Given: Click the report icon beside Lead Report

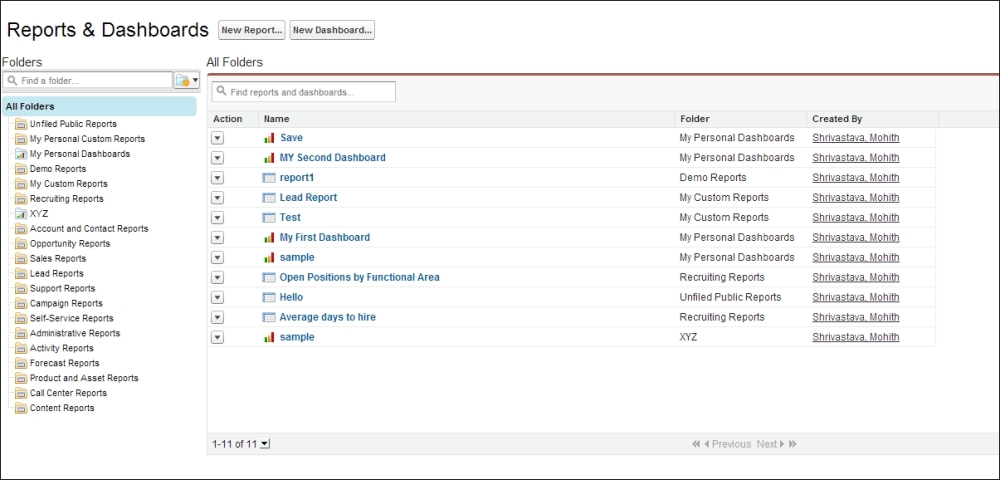Looking at the screenshot, I should click(268, 198).
